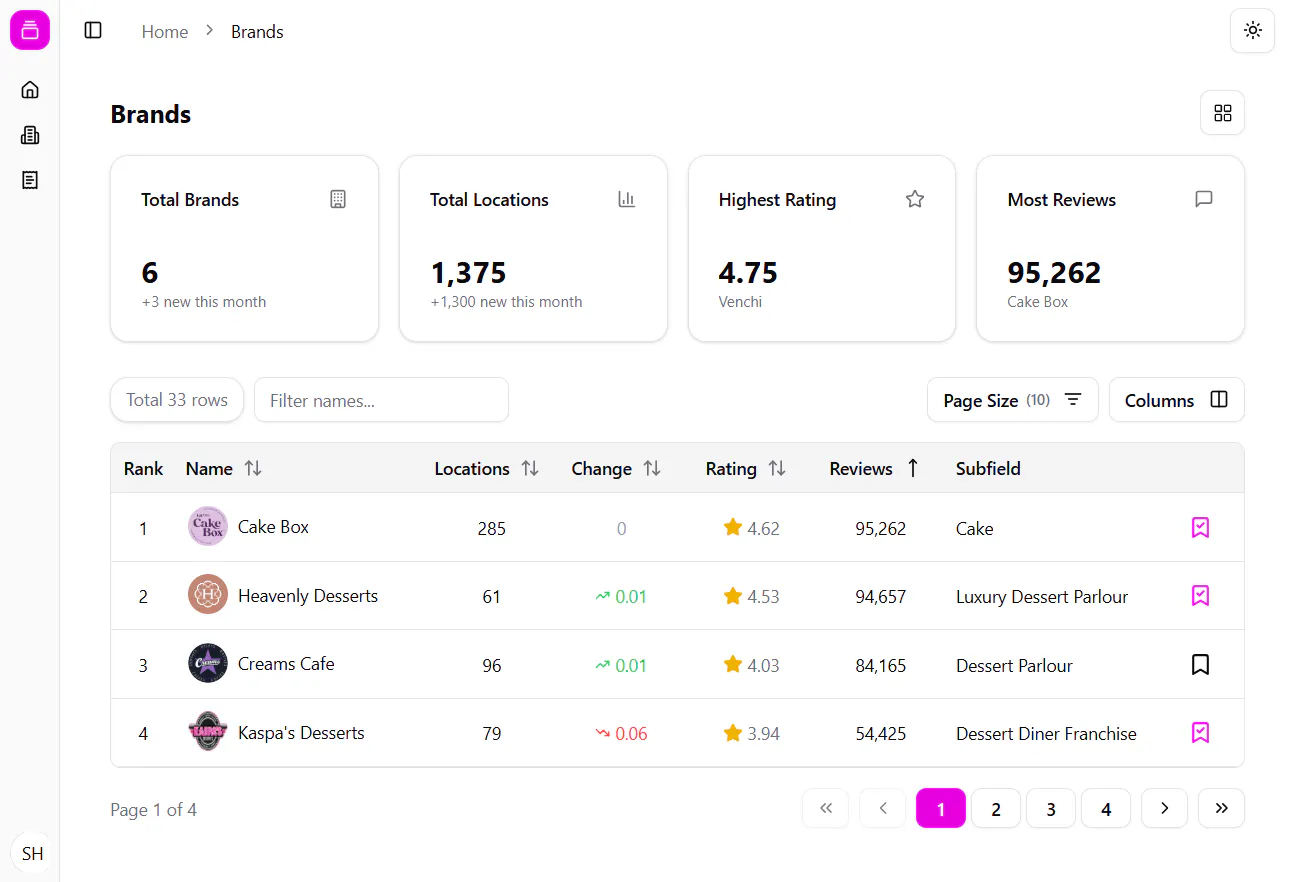Sort table by Locations column
This screenshot has width=1295, height=882.
(x=487, y=468)
